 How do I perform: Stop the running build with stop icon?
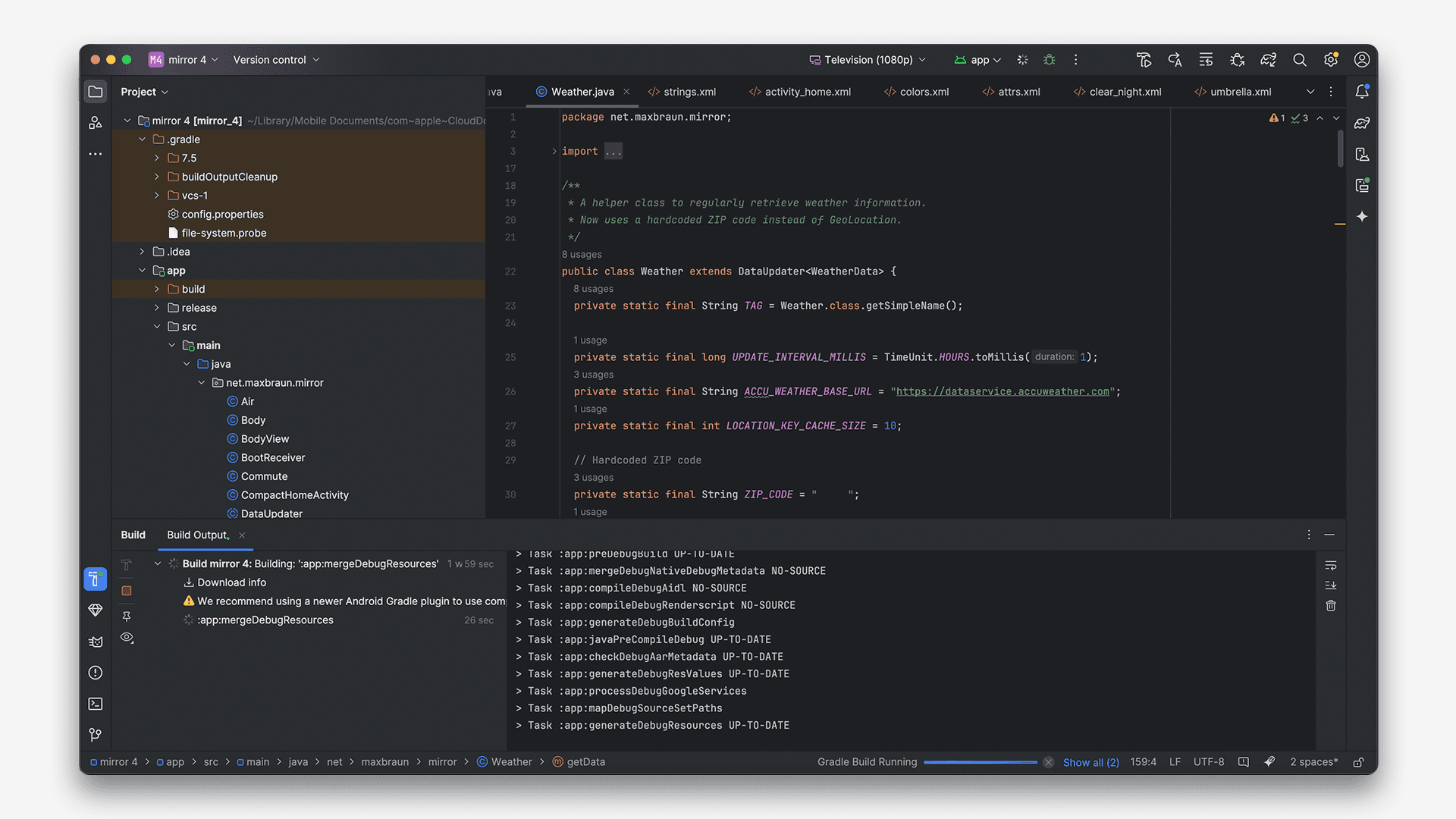[x=127, y=591]
